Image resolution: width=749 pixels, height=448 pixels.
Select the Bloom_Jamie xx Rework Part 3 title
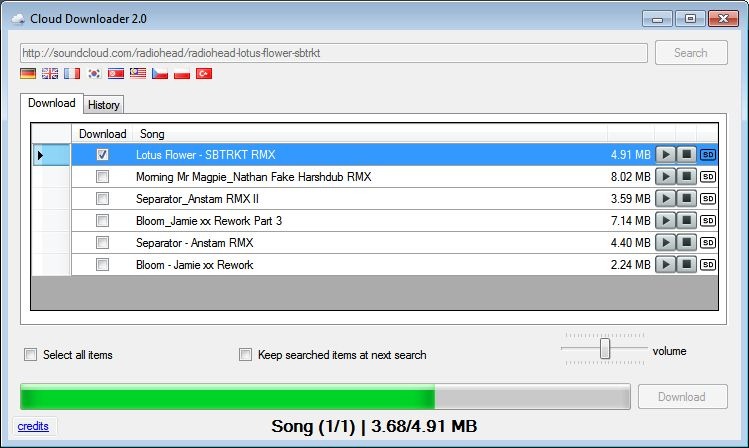pos(209,221)
